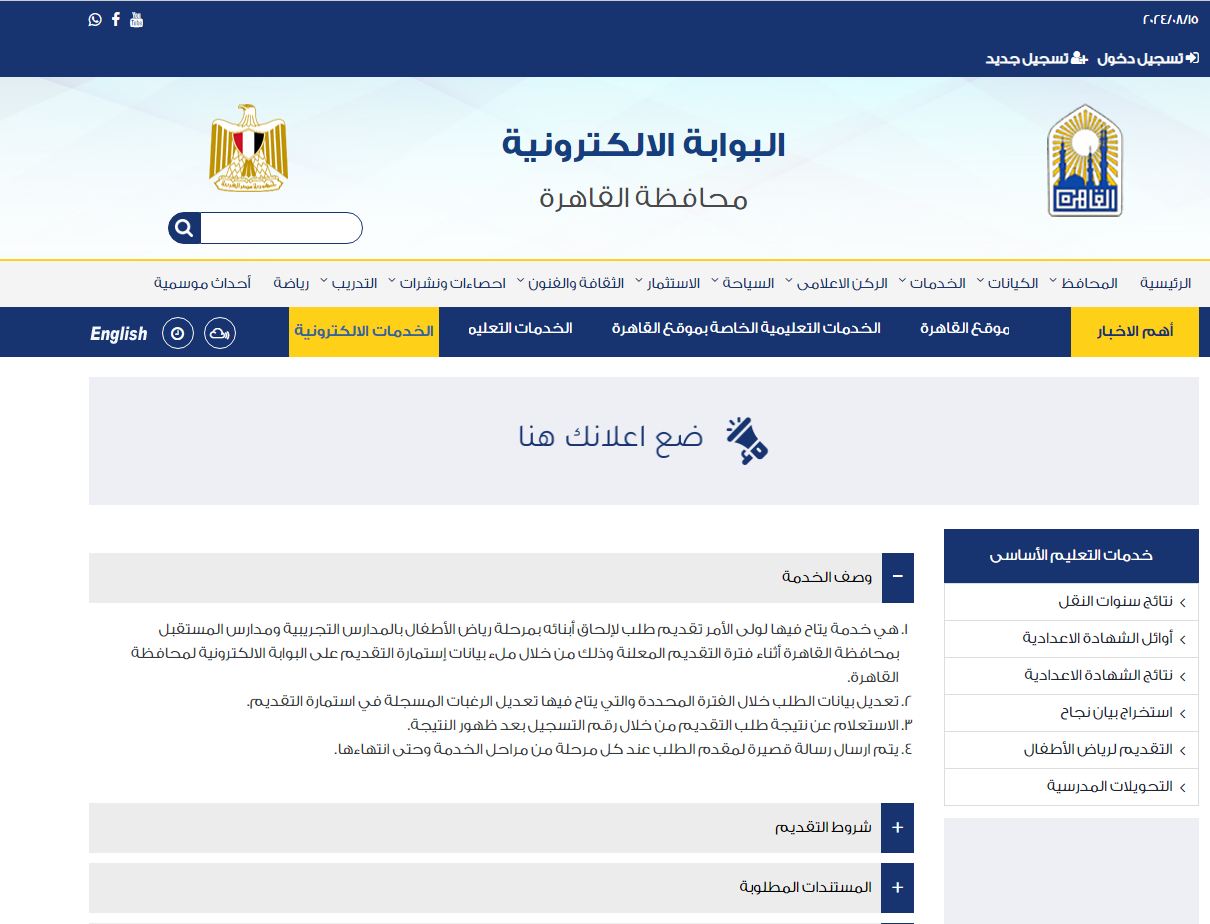Viewport: 1210px width, 924px height.
Task: Expand the شروط التقديم section
Action: (x=897, y=828)
